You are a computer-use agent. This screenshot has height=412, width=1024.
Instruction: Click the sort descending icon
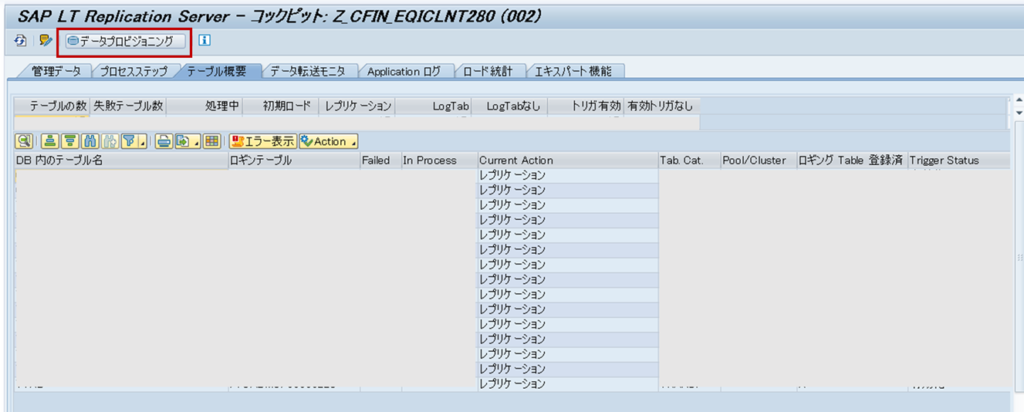pos(69,141)
